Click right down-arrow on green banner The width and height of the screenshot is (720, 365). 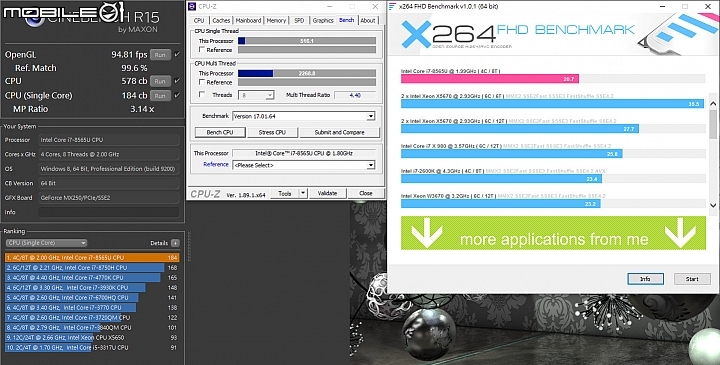pyautogui.click(x=681, y=233)
